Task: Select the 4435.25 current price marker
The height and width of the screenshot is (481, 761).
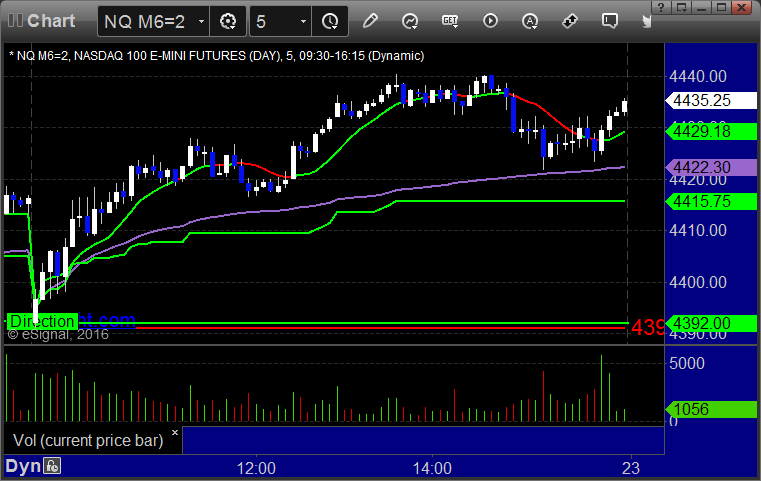Action: [x=711, y=100]
